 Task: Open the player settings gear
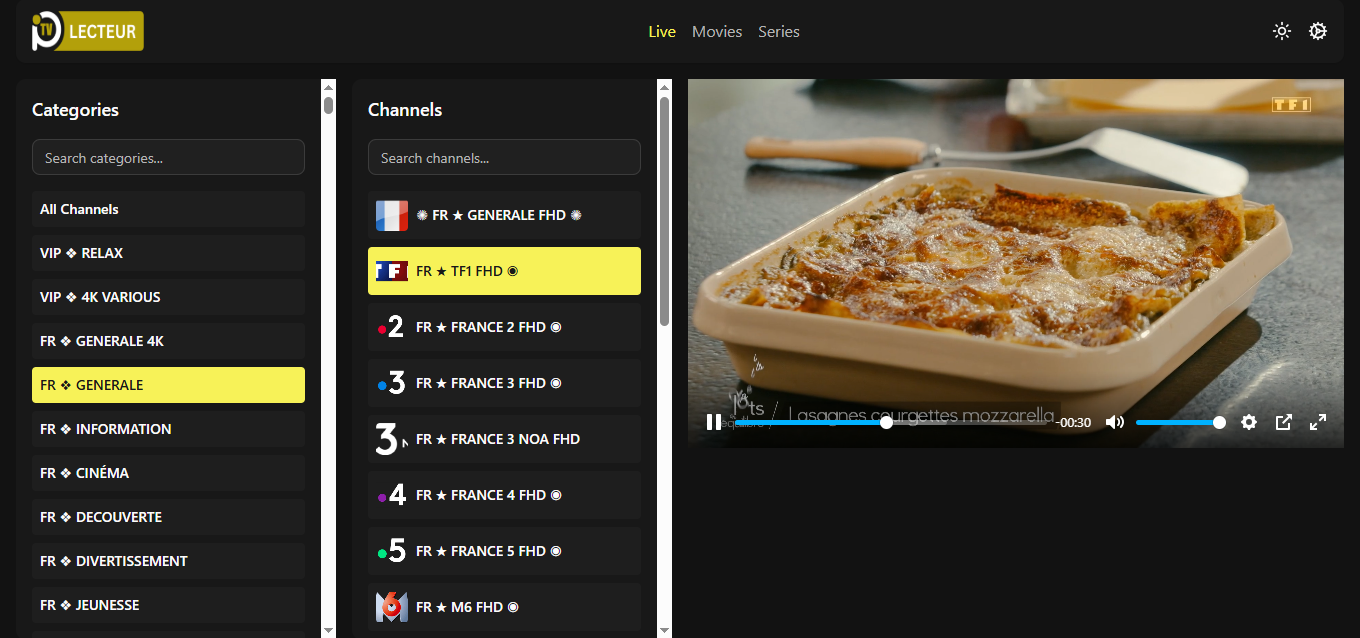point(1249,422)
